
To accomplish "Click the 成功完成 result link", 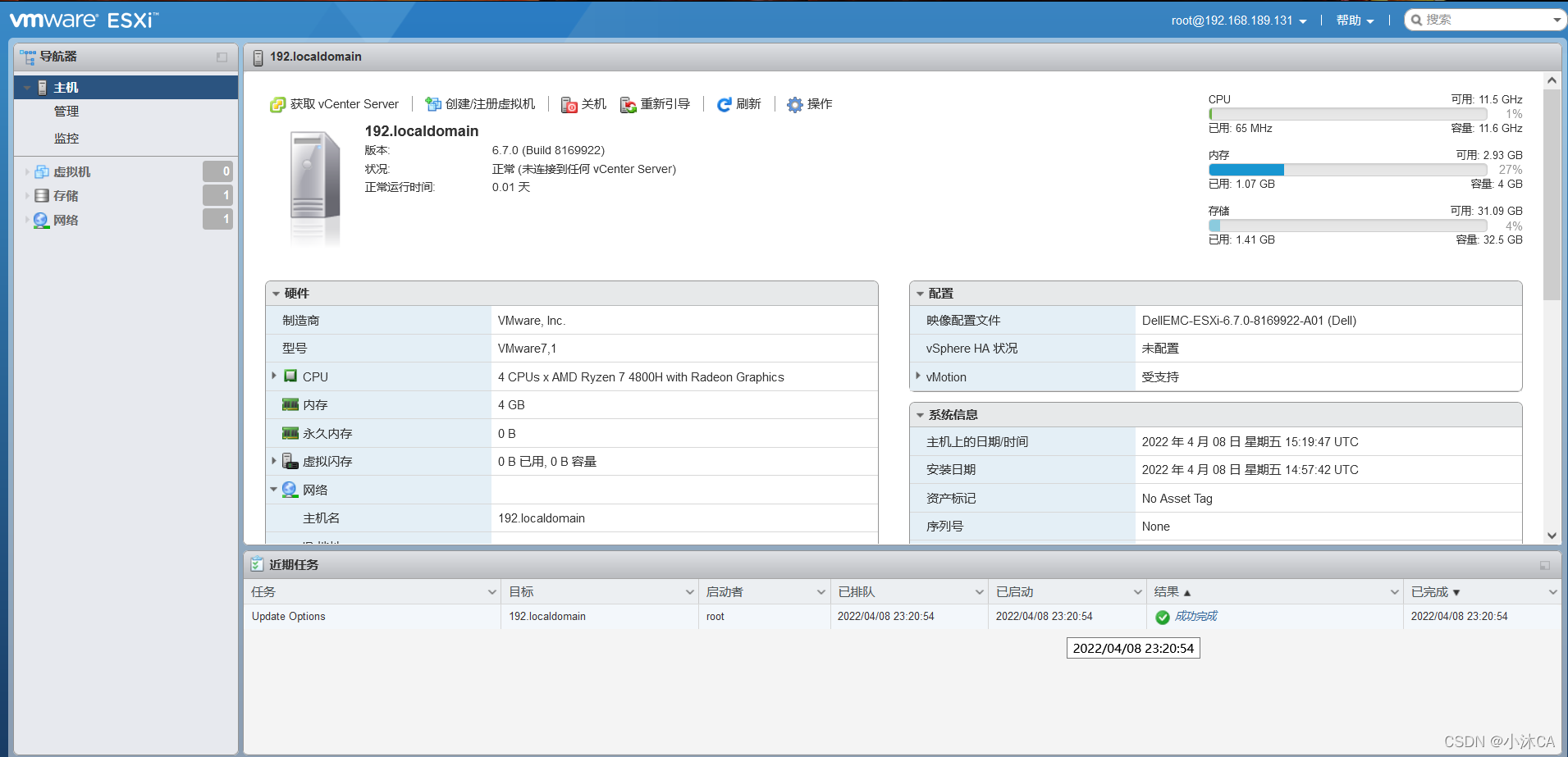I will 1195,616.
